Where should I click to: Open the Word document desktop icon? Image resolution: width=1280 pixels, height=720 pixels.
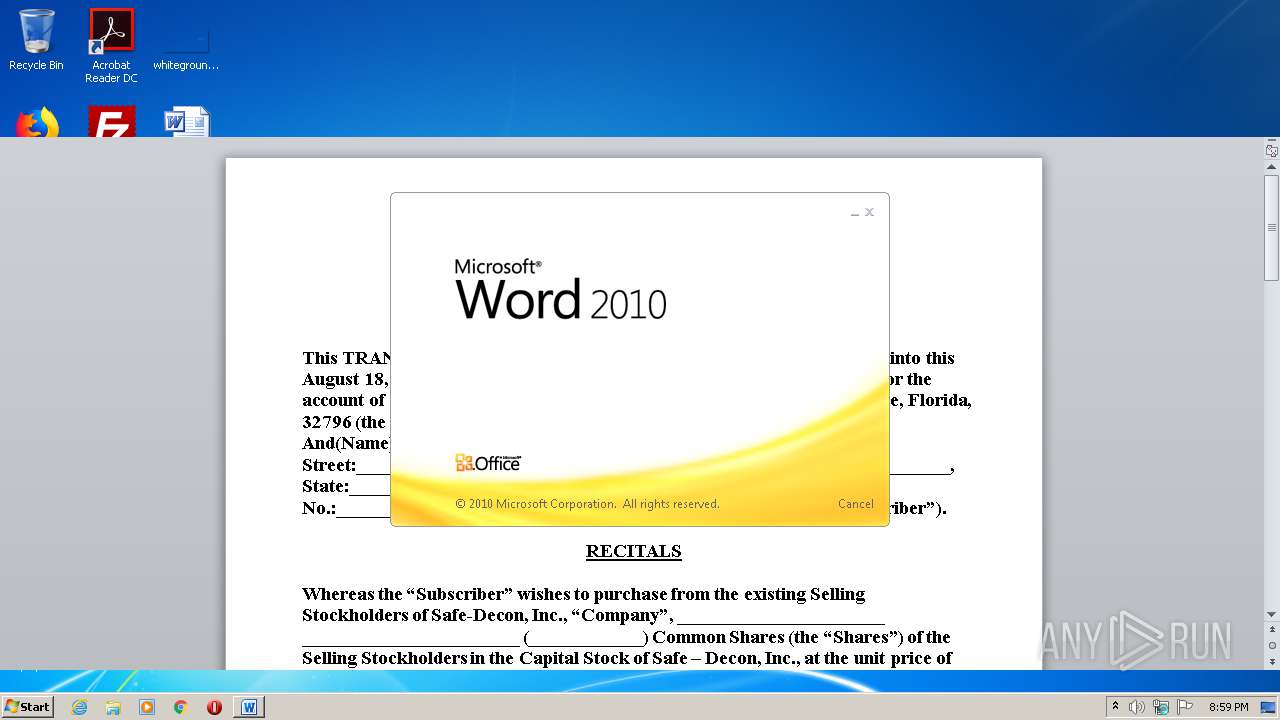point(186,122)
